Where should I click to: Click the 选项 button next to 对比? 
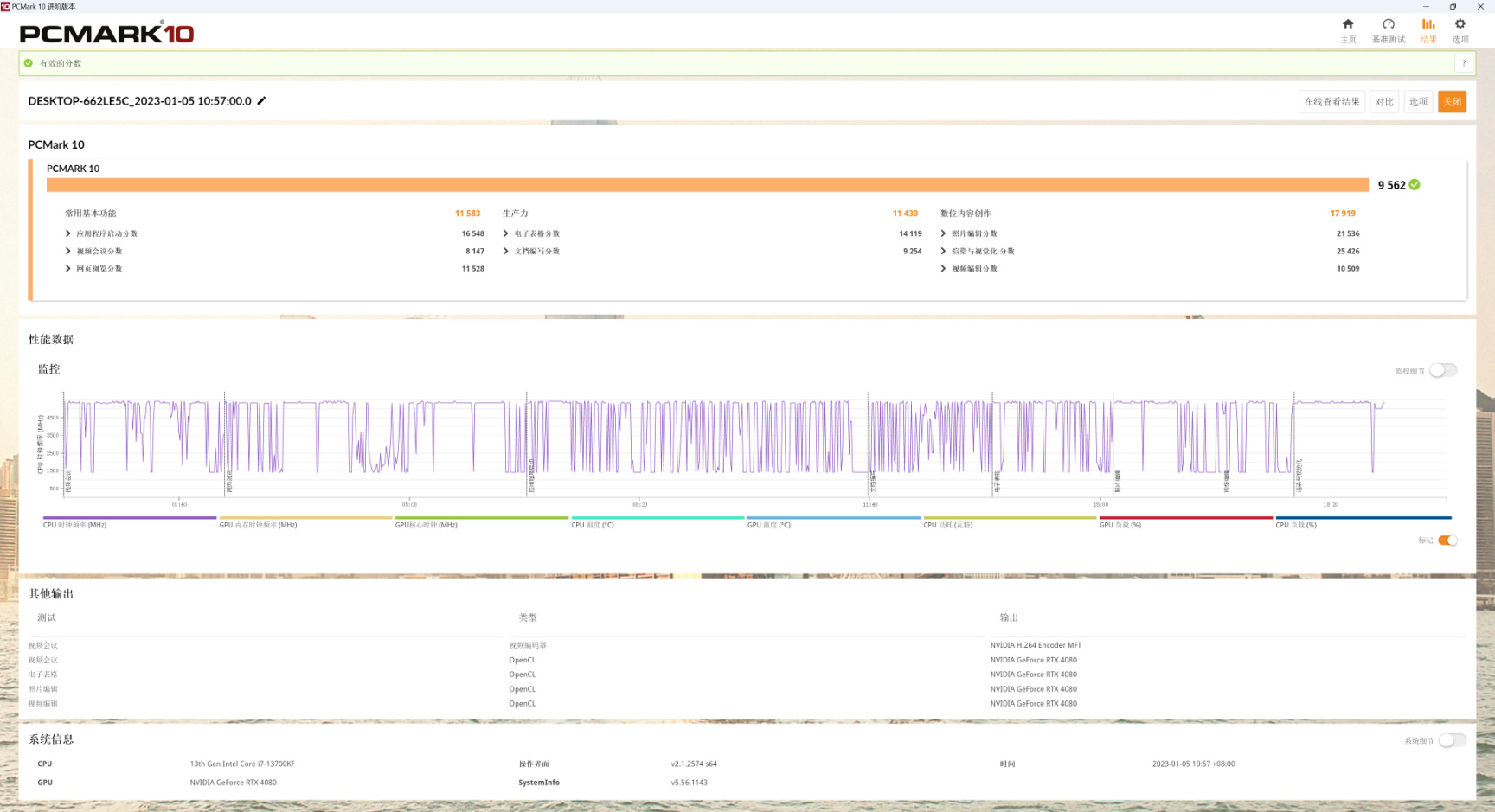point(1418,102)
